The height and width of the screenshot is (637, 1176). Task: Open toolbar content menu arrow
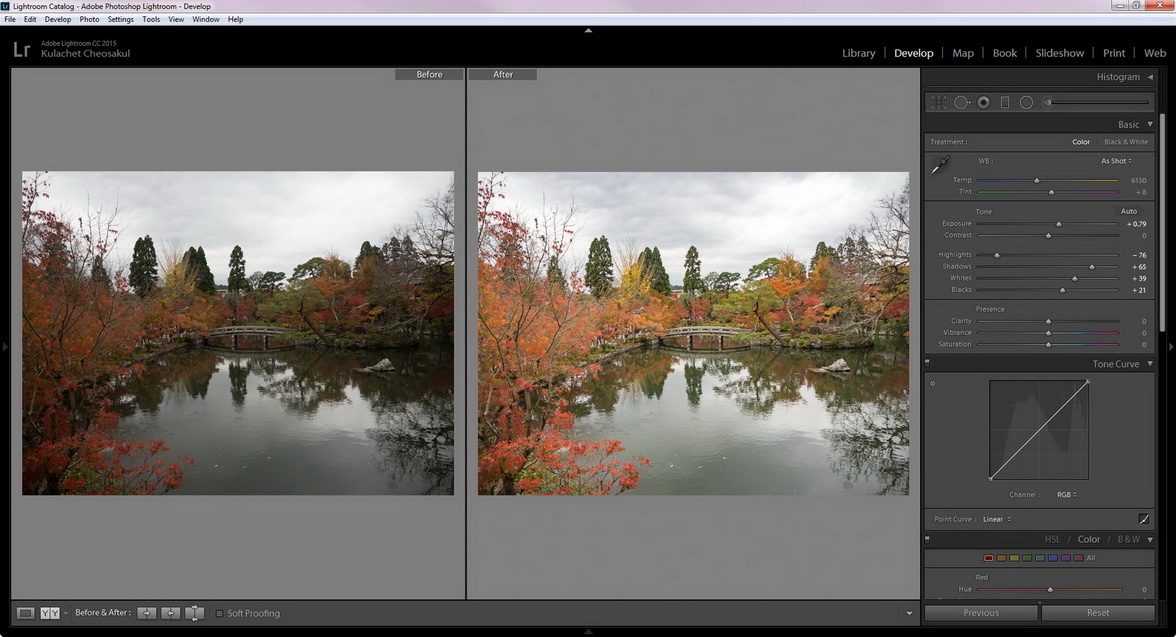[909, 613]
